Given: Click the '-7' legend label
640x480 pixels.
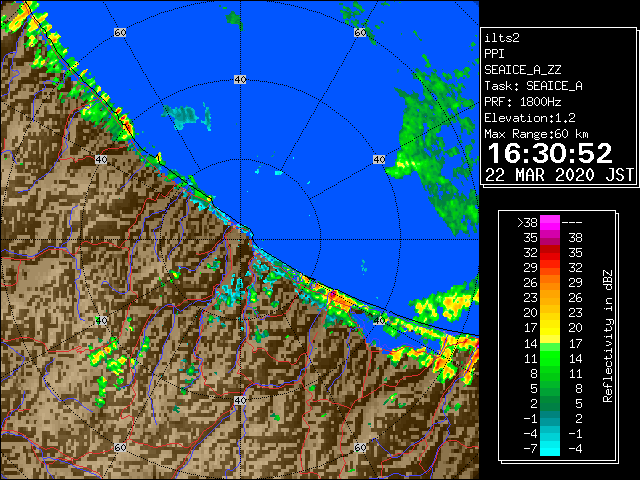Looking at the screenshot, I should pyautogui.click(x=531, y=448).
